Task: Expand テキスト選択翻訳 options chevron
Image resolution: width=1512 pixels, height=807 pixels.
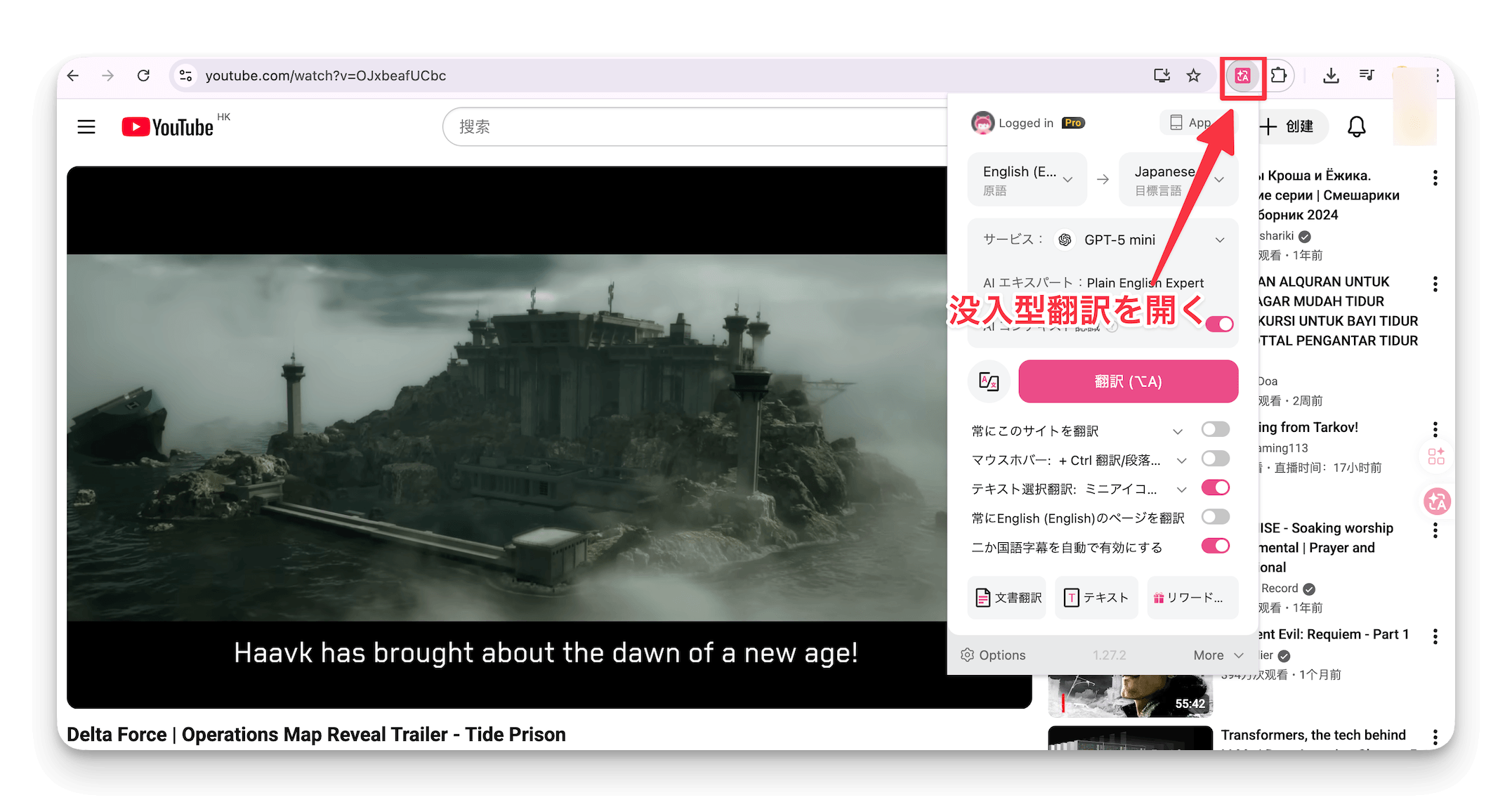Action: 1181,490
